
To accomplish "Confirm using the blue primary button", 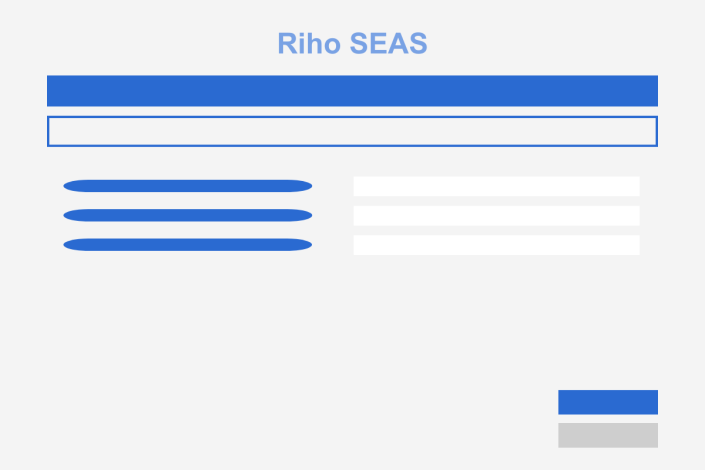I will point(608,402).
